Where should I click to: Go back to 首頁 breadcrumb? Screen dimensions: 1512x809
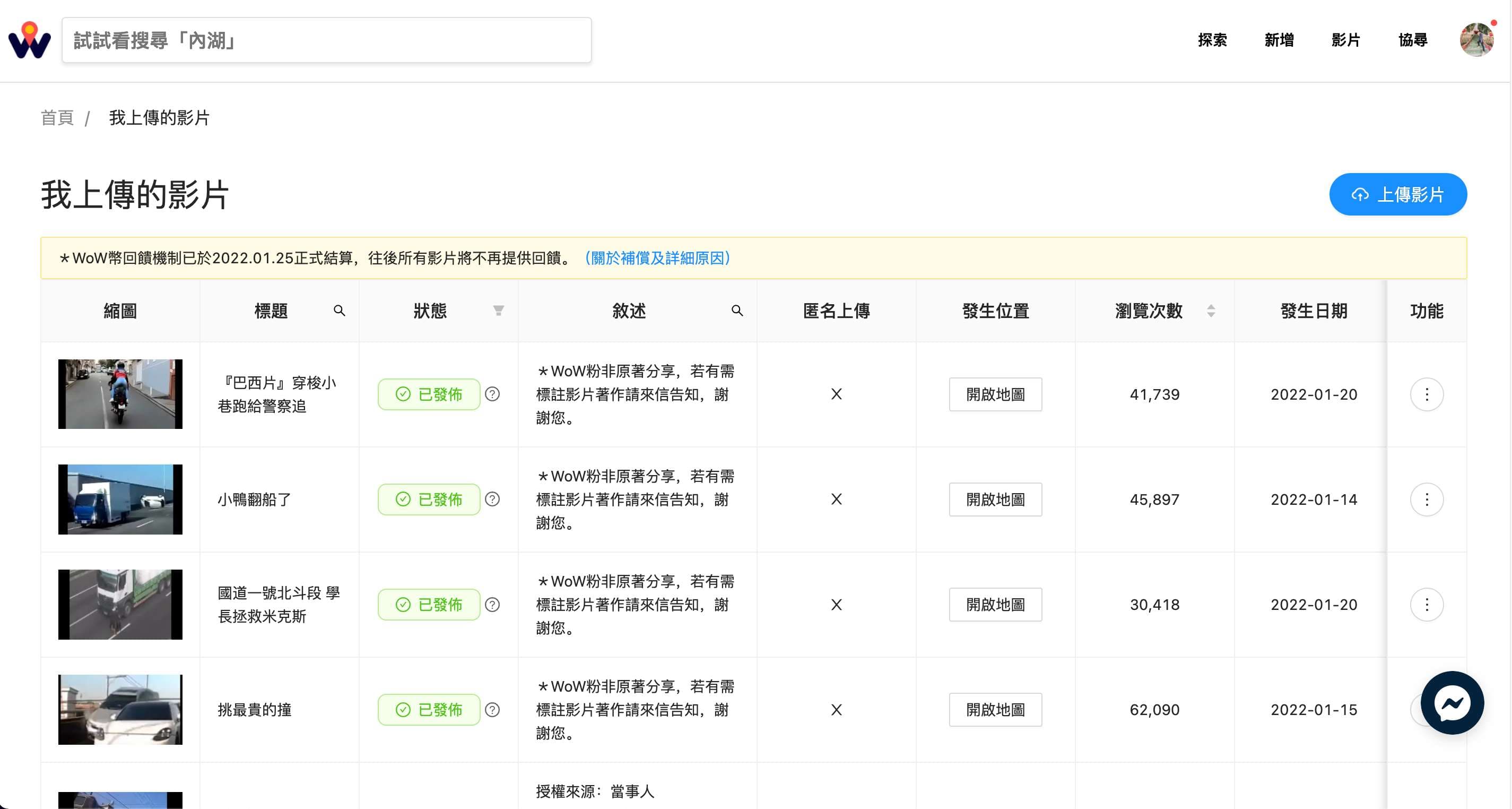pos(57,117)
